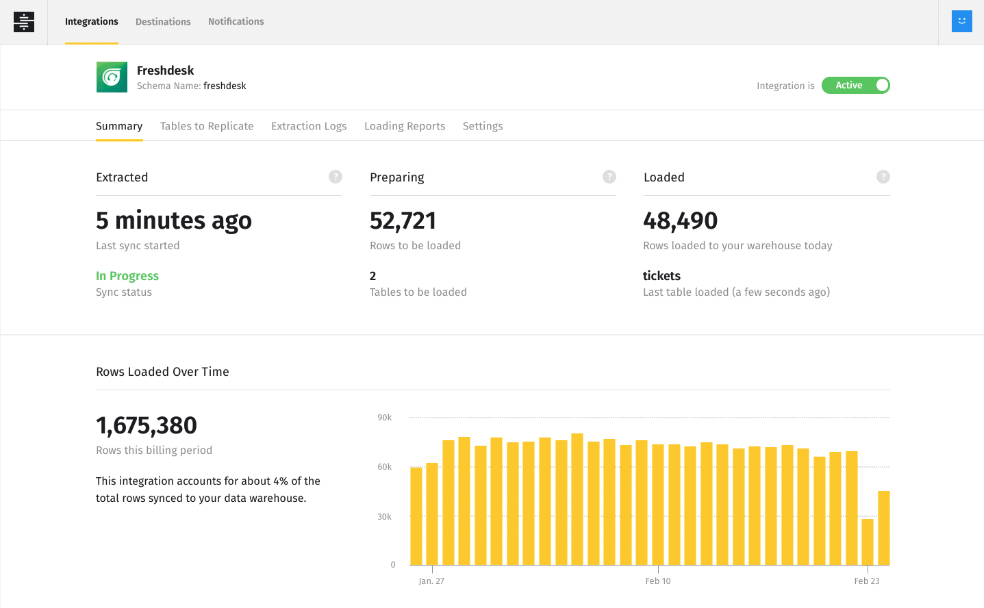The image size is (984, 608).
Task: Open the blue support chat smiley icon
Action: tap(961, 20)
